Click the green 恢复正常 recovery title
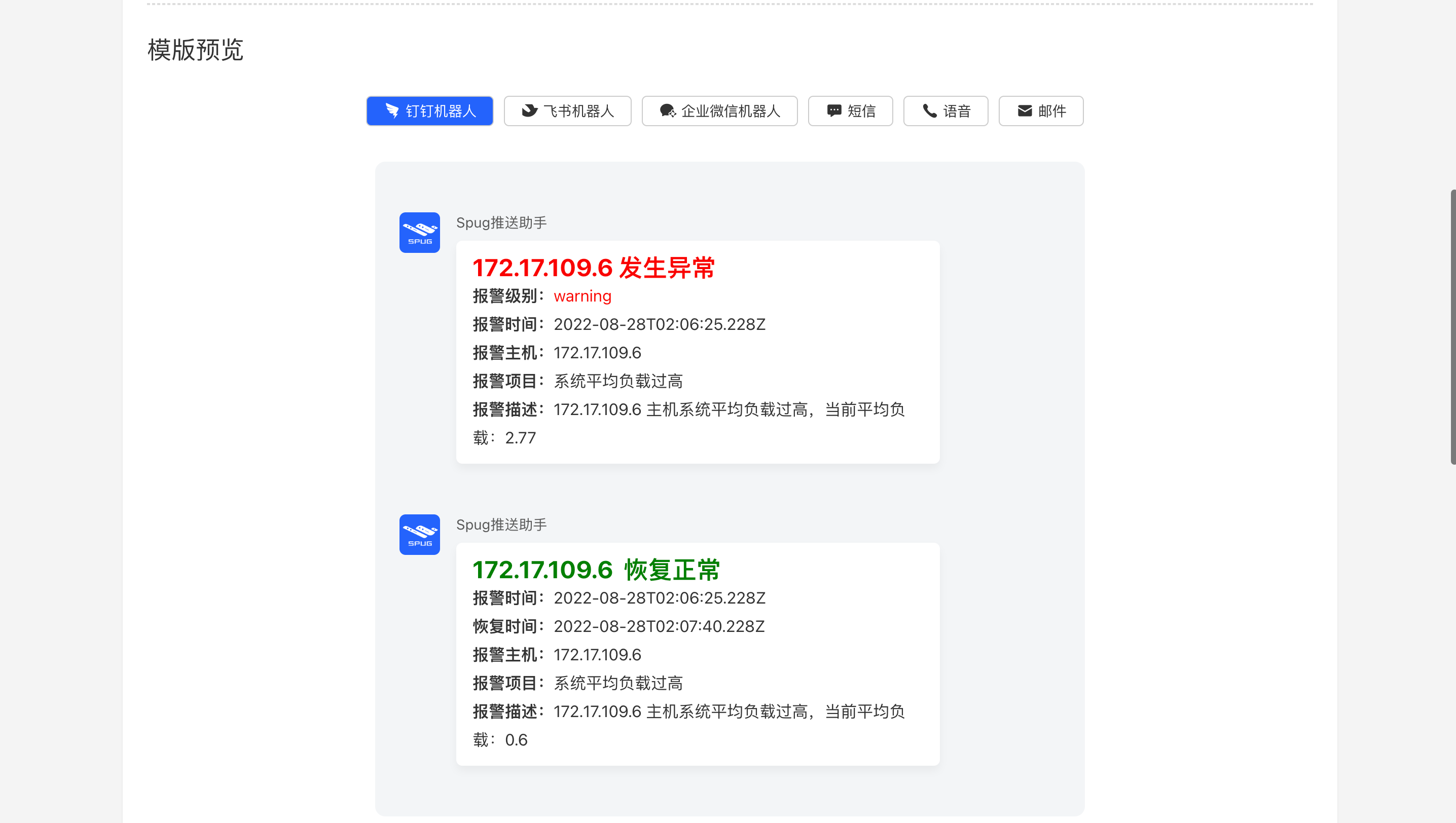The height and width of the screenshot is (823, 1456). tap(596, 570)
